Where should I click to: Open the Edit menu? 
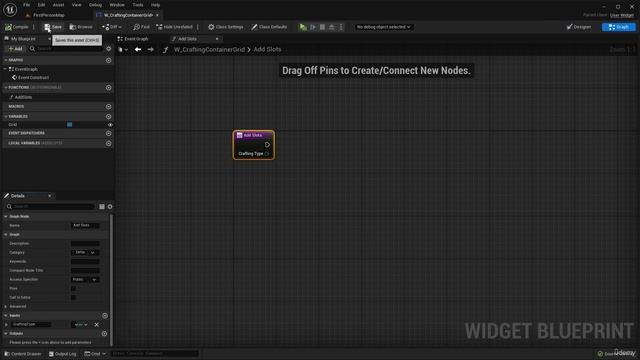click(41, 5)
